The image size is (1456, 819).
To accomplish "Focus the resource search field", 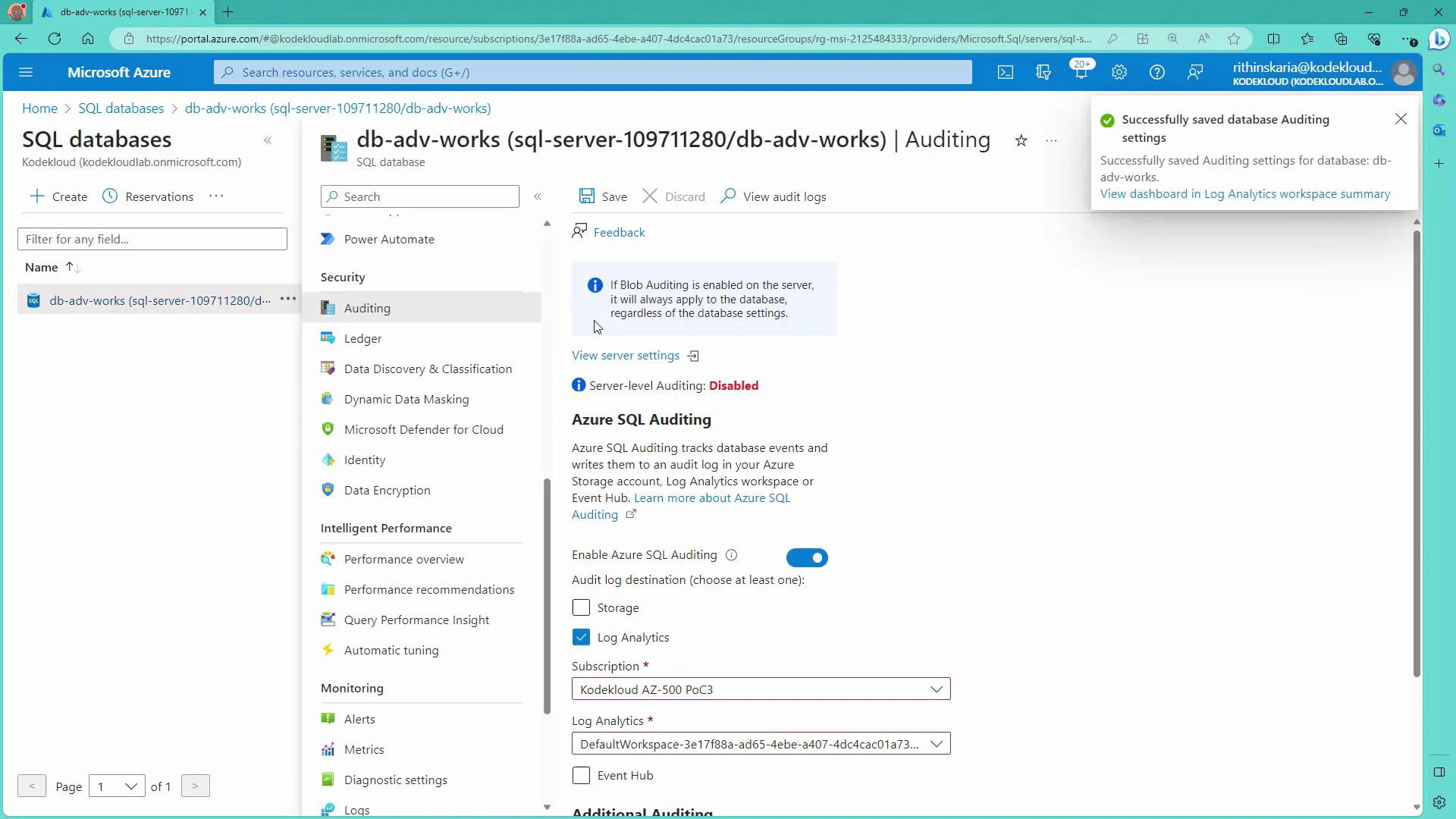I will [x=591, y=71].
